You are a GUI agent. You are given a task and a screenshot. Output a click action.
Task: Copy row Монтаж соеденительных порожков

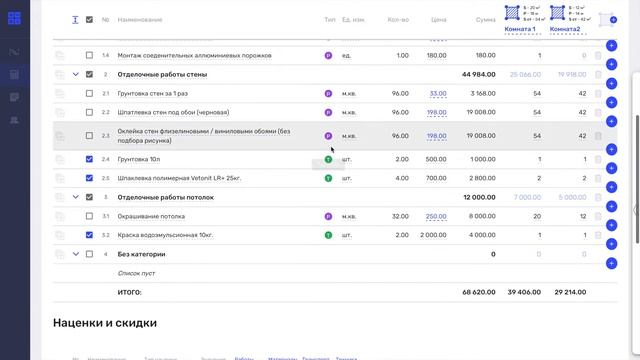60,56
